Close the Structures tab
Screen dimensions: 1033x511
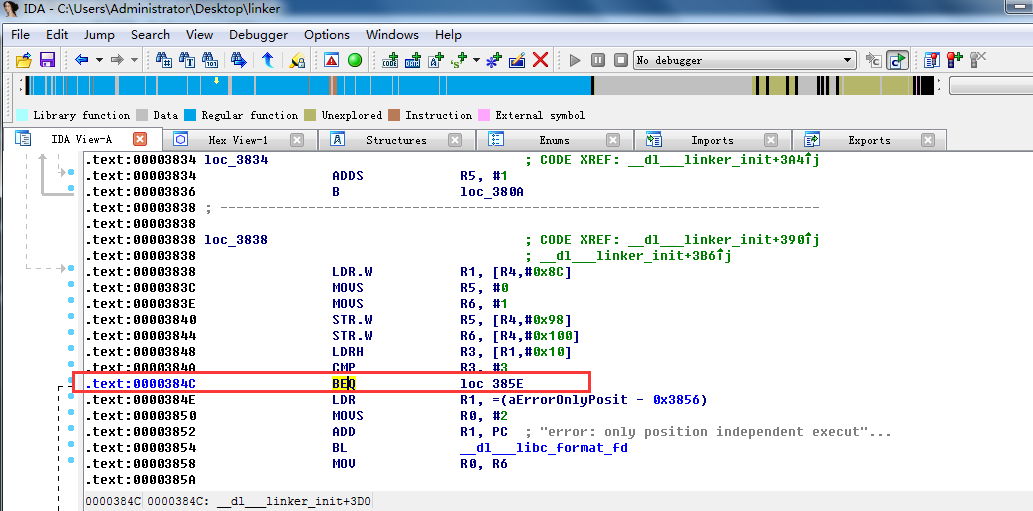coord(455,140)
